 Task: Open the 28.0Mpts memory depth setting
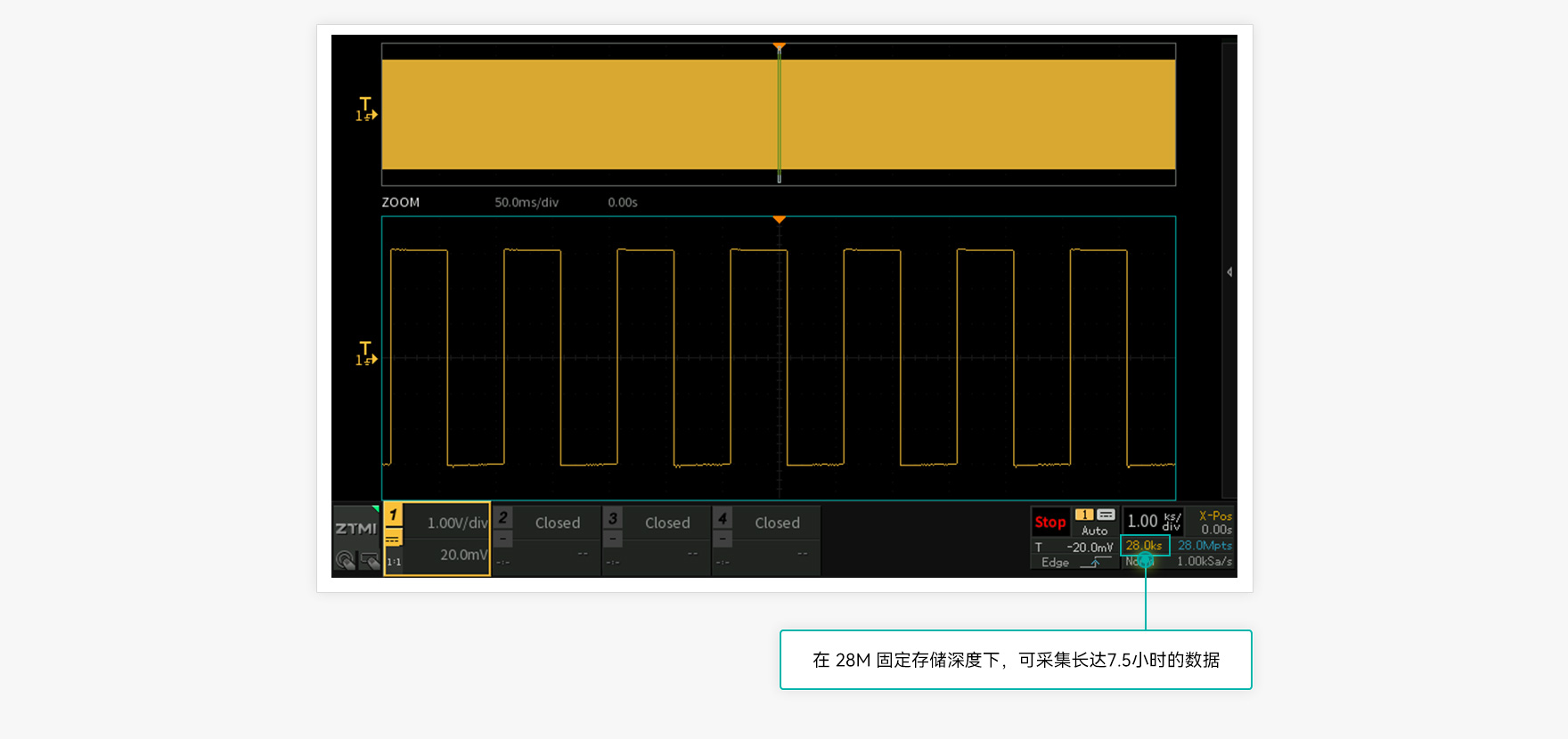[x=1205, y=546]
